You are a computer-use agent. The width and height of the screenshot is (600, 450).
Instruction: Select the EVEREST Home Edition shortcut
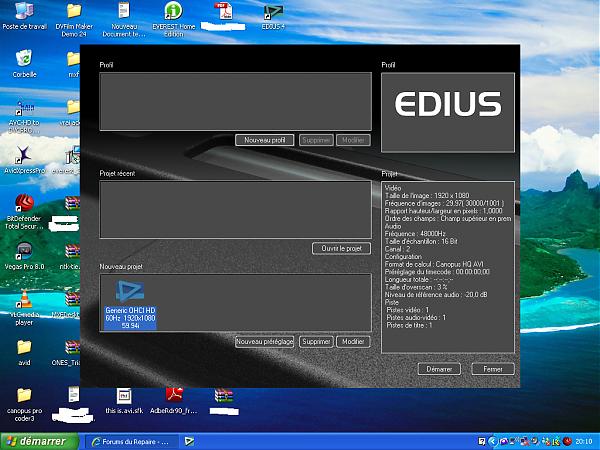(x=174, y=20)
